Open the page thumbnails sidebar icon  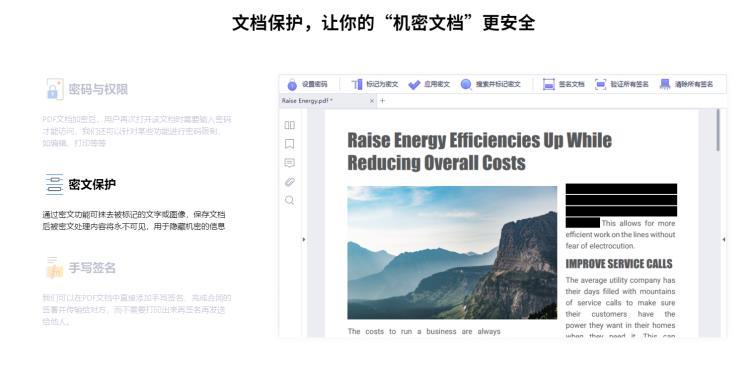click(x=289, y=125)
